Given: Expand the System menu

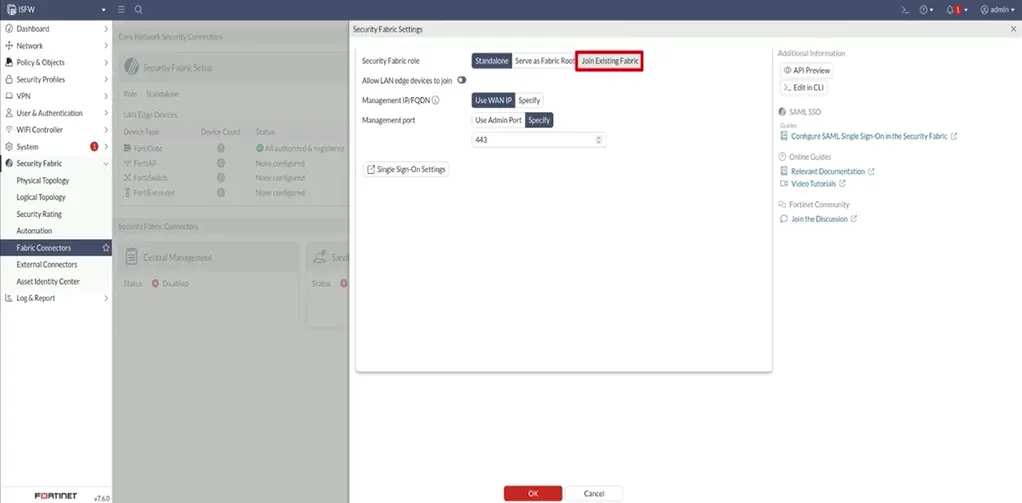Looking at the screenshot, I should point(56,147).
